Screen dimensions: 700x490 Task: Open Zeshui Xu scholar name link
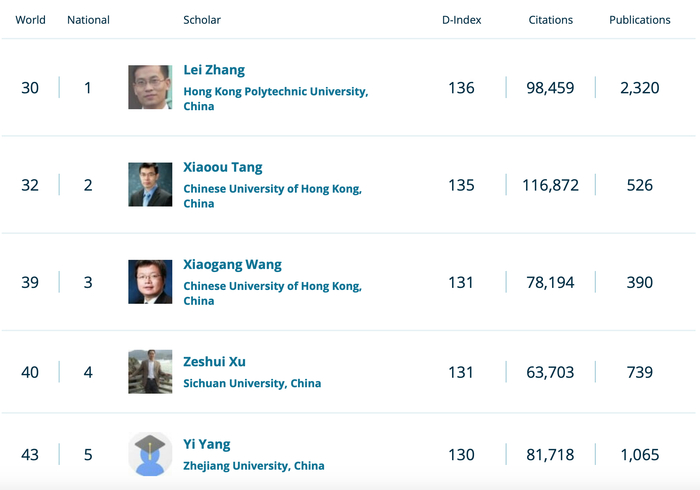pyautogui.click(x=214, y=362)
